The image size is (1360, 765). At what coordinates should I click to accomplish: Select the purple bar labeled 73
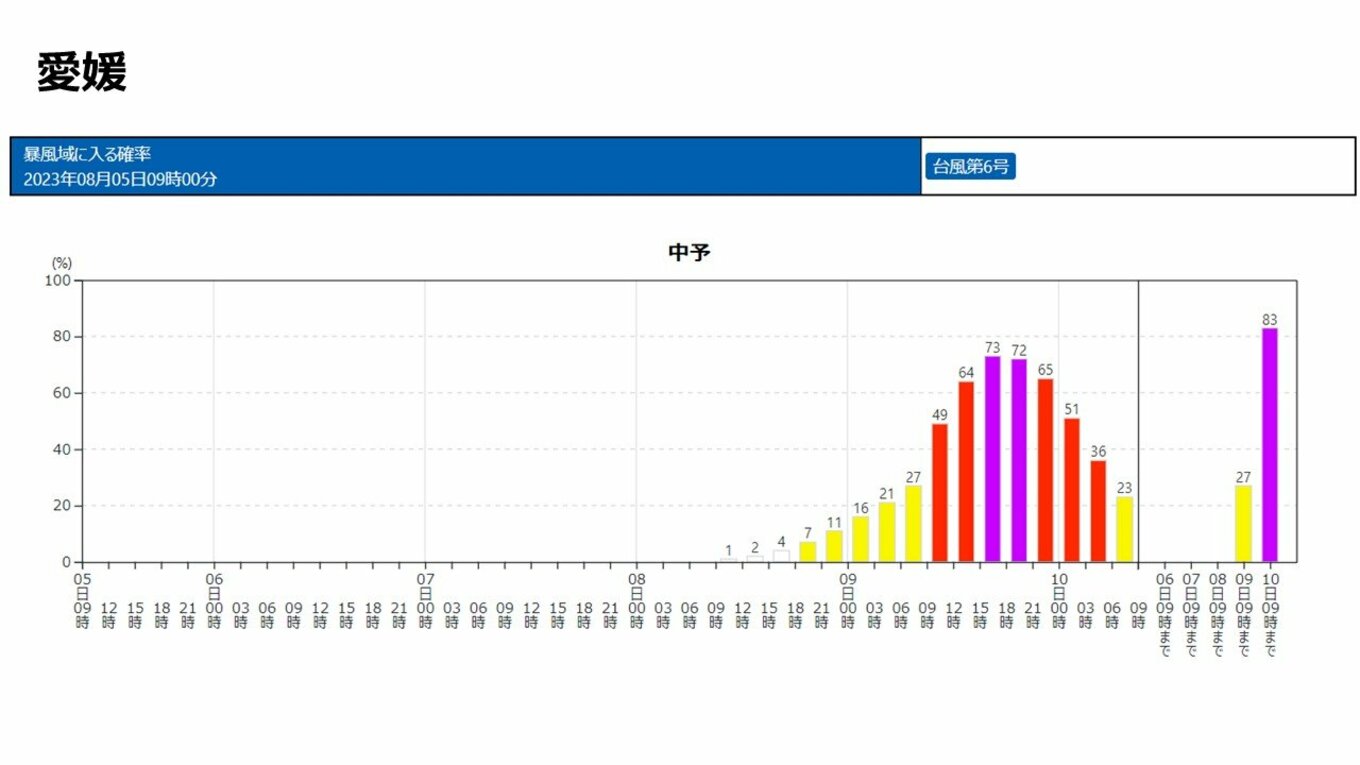click(x=992, y=459)
